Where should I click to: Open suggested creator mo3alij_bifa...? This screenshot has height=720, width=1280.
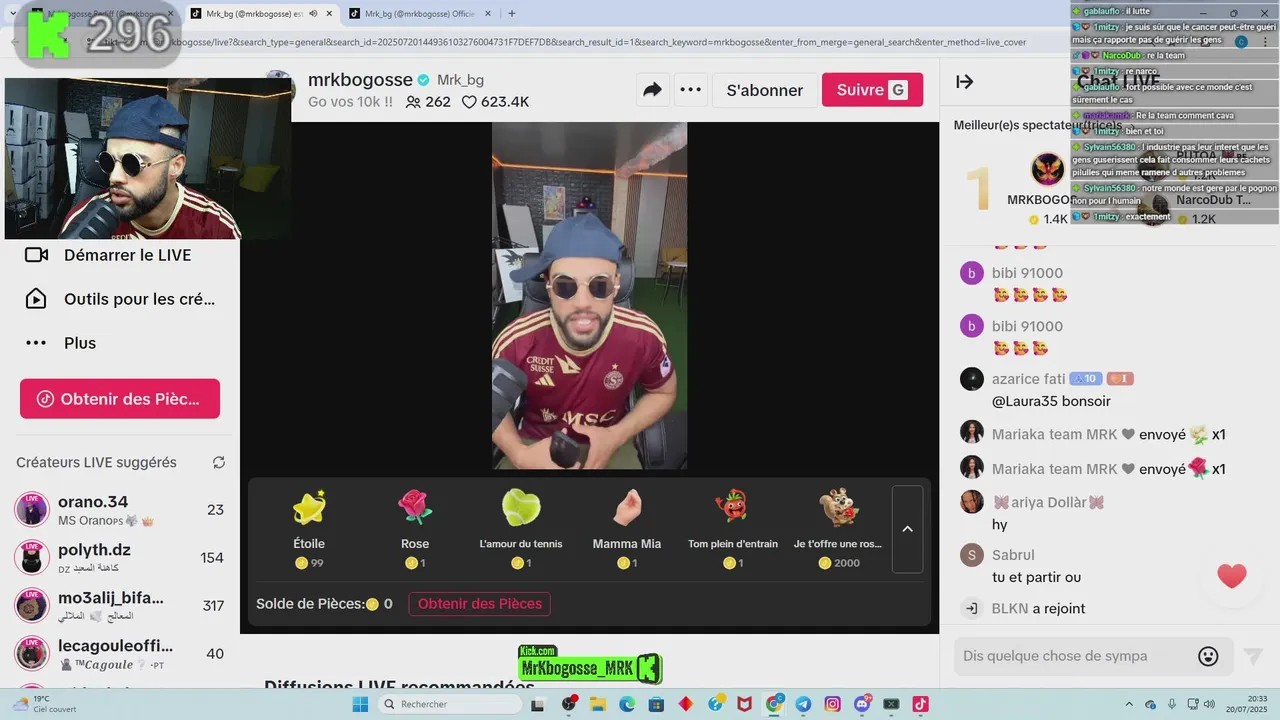pyautogui.click(x=120, y=606)
